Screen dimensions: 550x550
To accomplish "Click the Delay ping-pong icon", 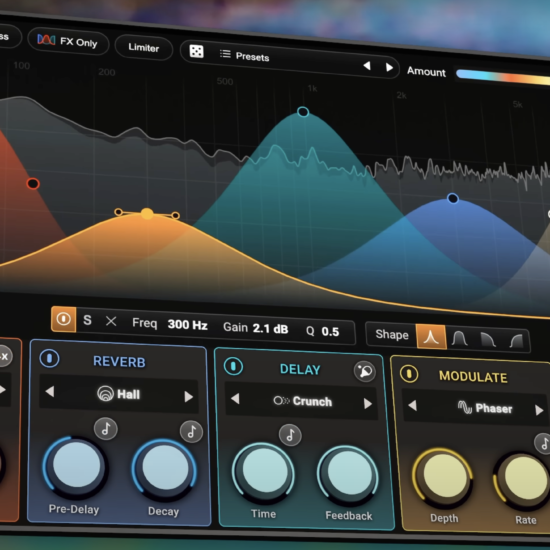I will tap(364, 371).
